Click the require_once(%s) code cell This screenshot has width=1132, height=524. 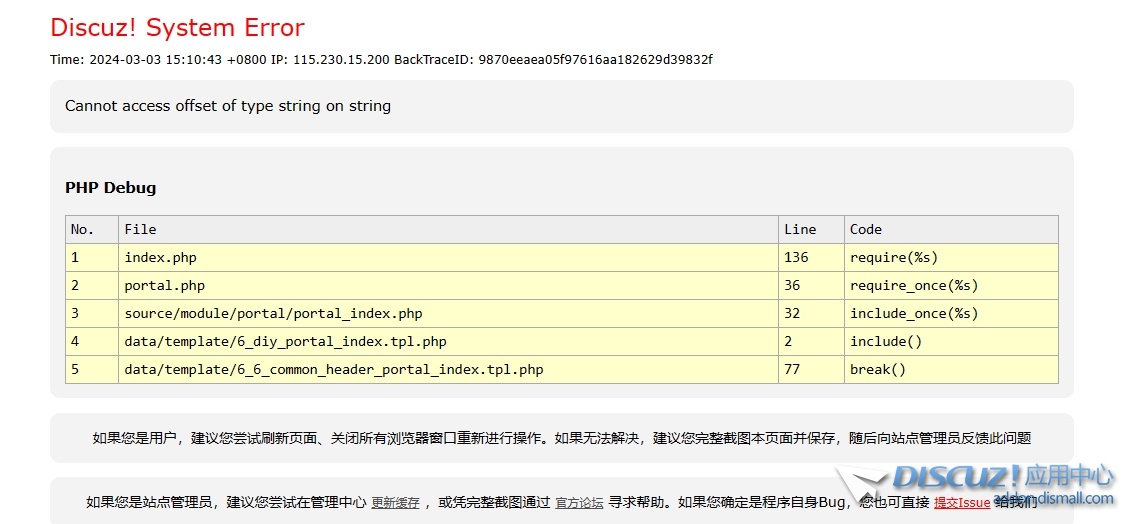tap(914, 285)
